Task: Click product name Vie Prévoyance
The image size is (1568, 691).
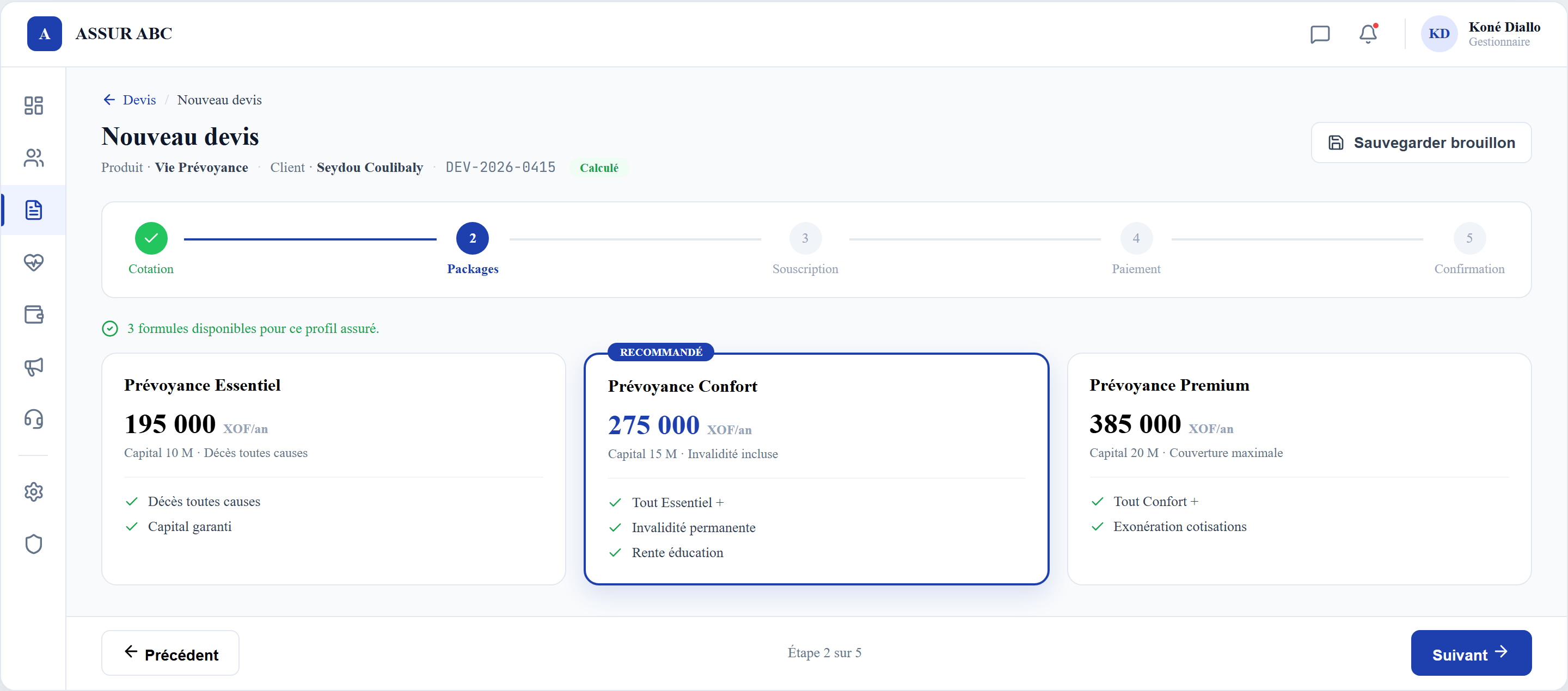Action: pyautogui.click(x=201, y=167)
